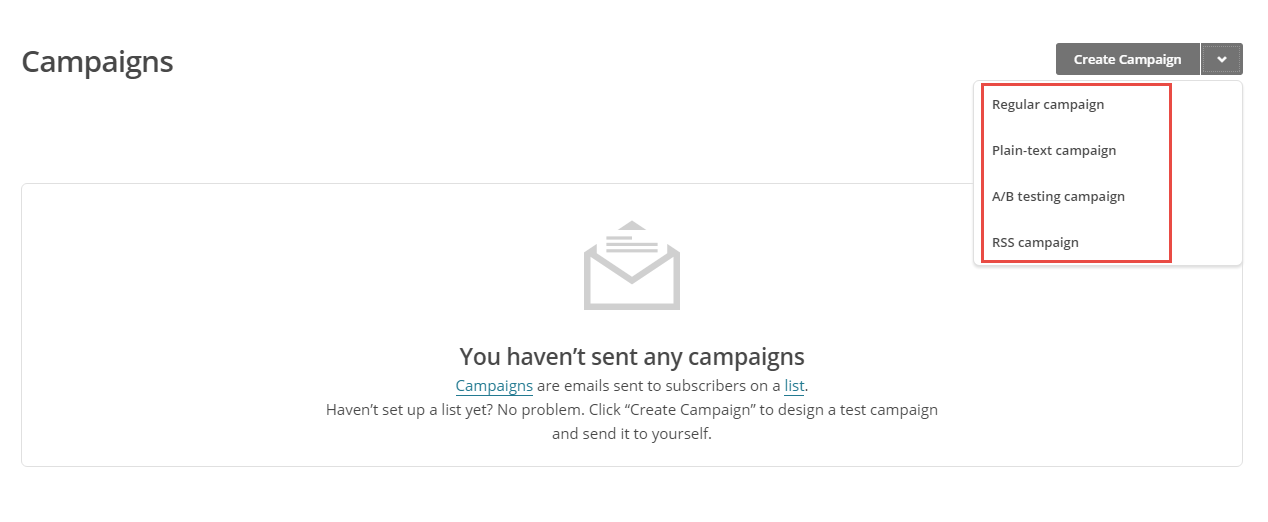Click the 'and send it to yourself.' line
Screen dimensions: 1268x522
point(632,435)
